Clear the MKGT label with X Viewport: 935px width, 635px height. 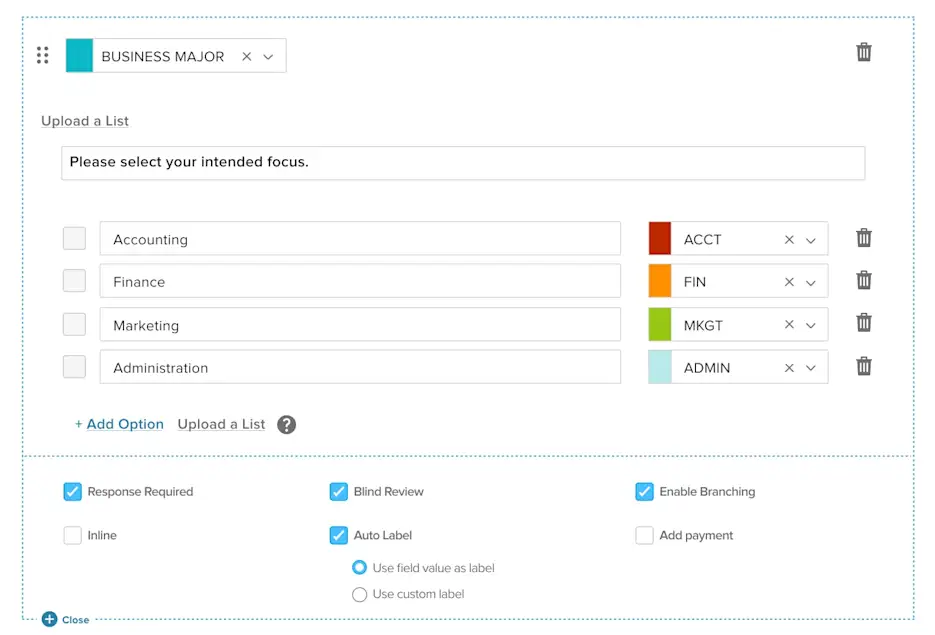[x=789, y=324]
